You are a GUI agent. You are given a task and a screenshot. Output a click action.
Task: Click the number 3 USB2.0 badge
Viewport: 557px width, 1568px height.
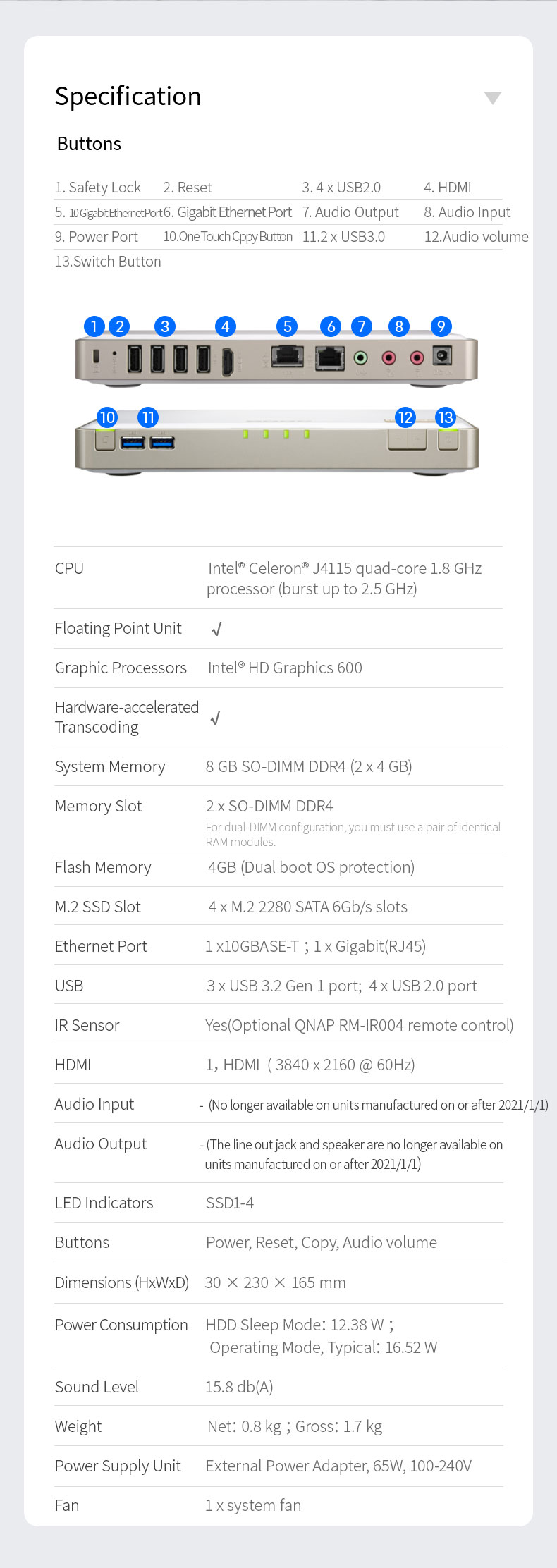(164, 326)
